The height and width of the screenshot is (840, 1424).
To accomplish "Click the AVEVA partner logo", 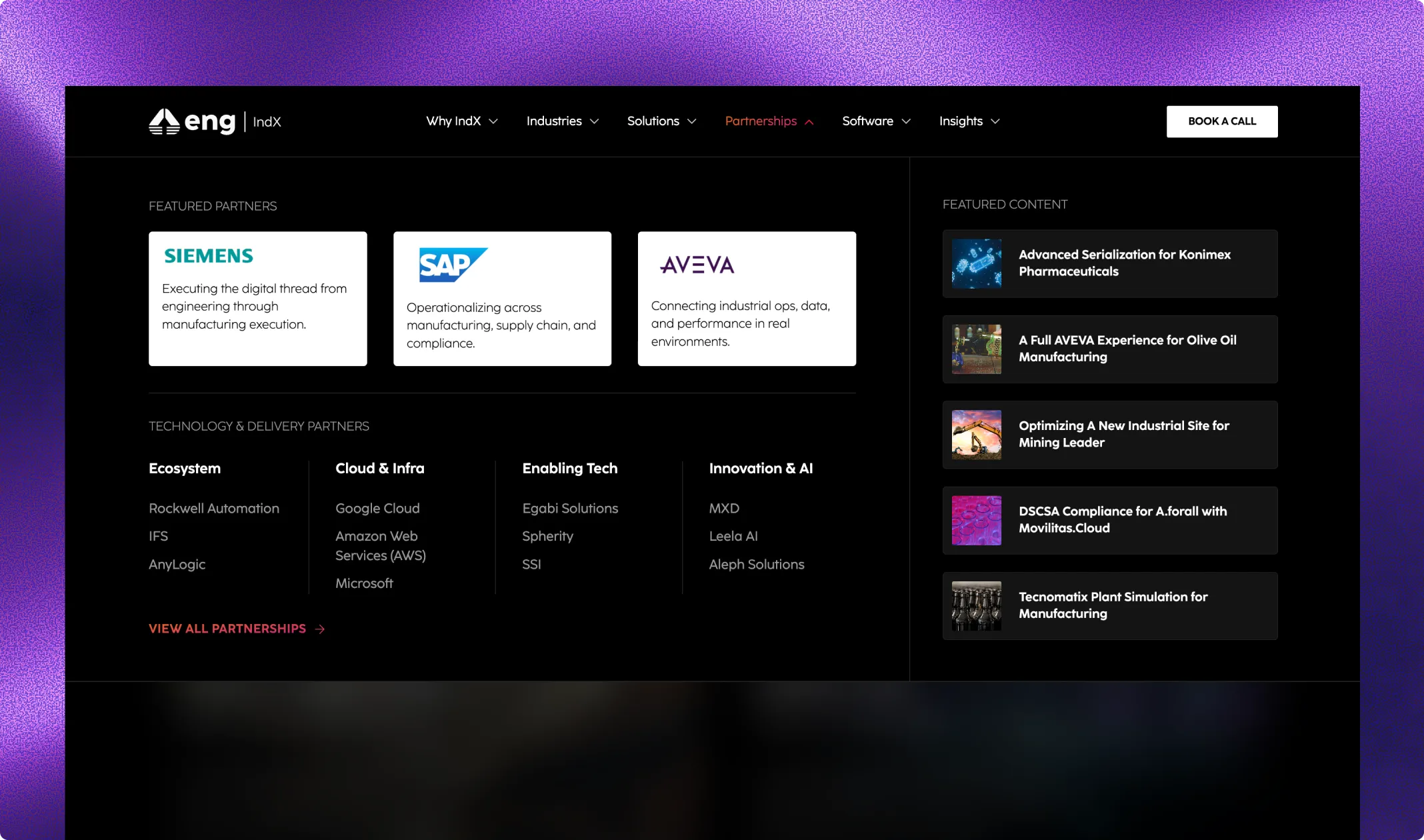I will point(697,264).
